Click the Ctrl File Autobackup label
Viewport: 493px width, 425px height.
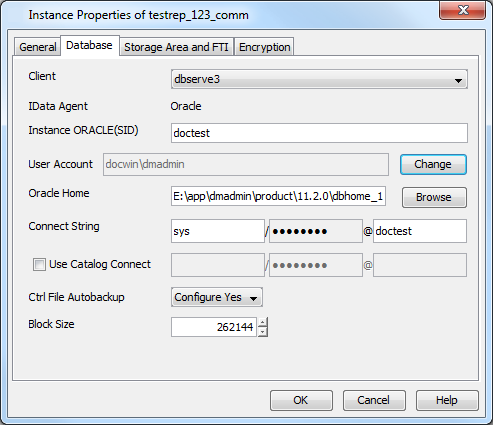pyautogui.click(x=76, y=297)
